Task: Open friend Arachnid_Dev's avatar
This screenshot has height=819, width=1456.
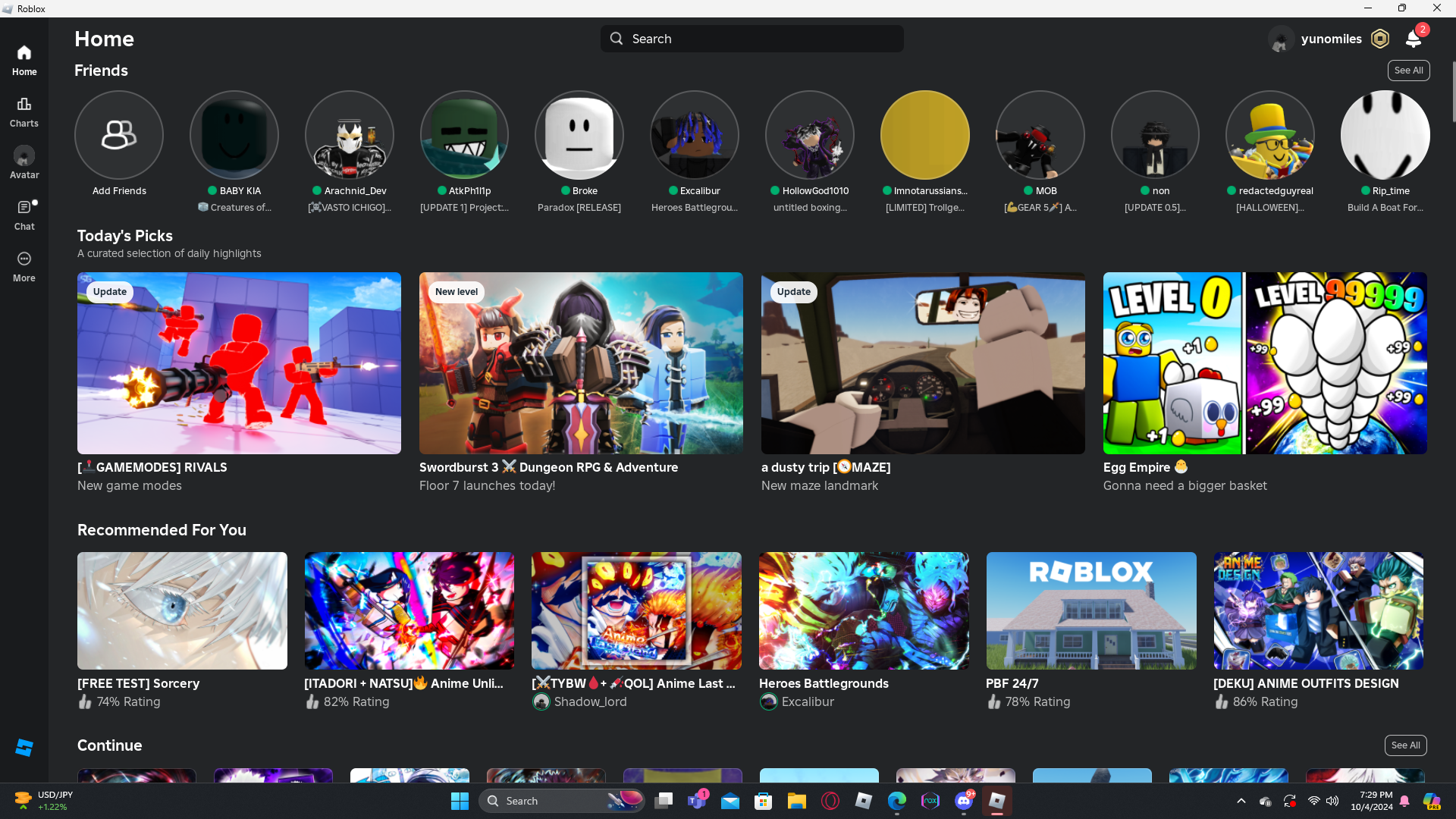Action: (350, 135)
